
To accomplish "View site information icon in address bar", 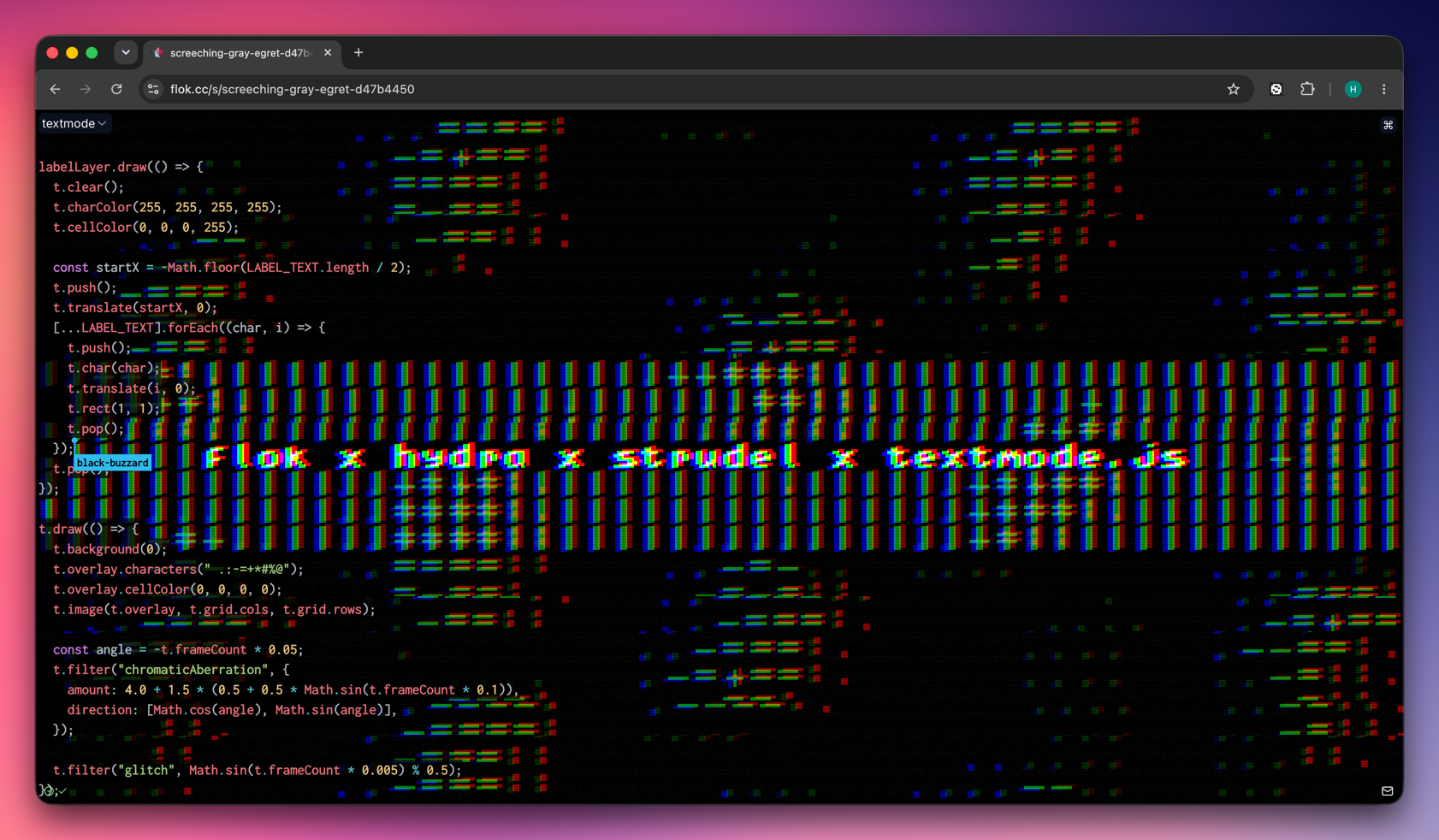I will 153,89.
